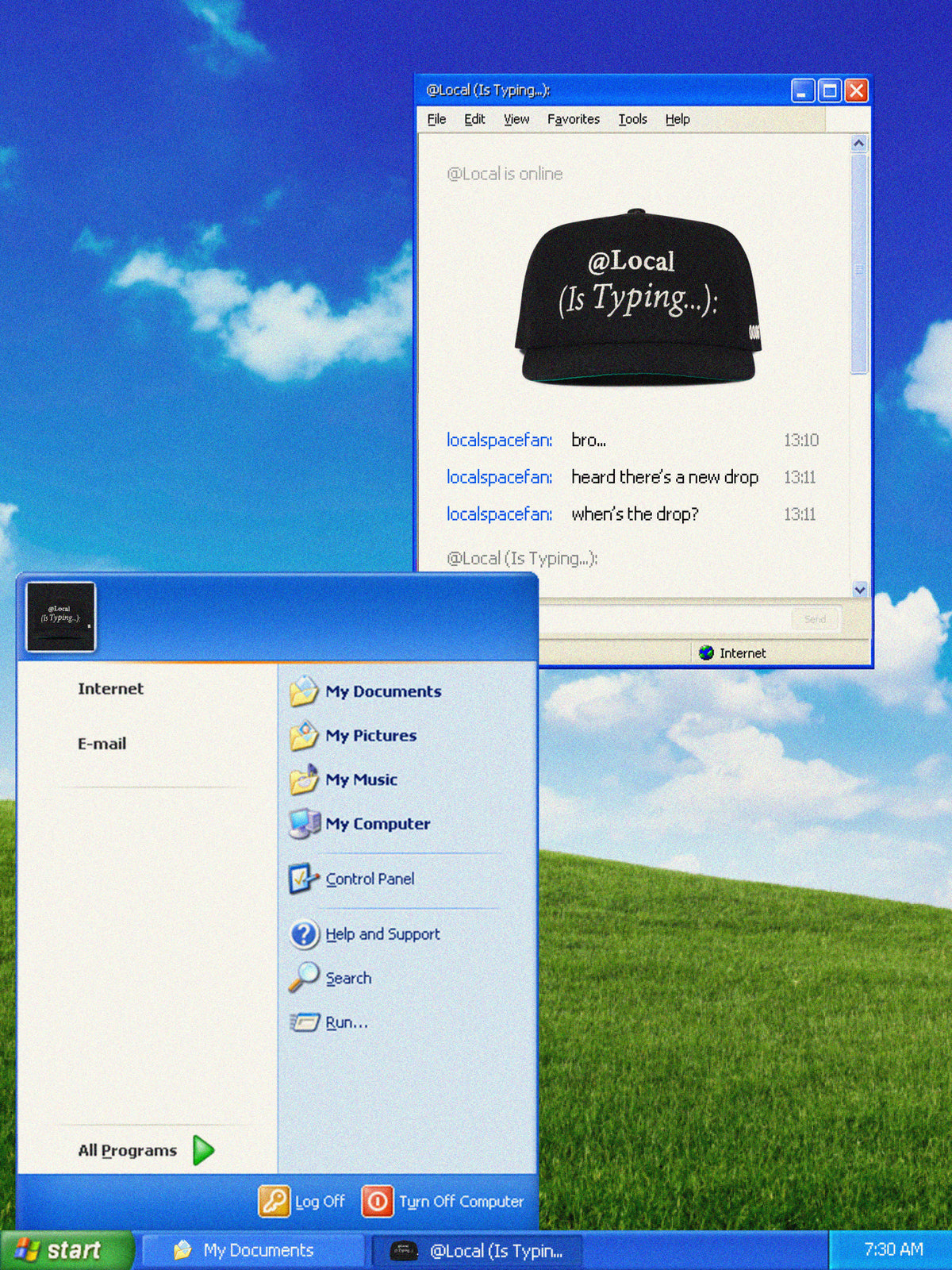Open the My Music folder icon
952x1270 pixels.
304,779
